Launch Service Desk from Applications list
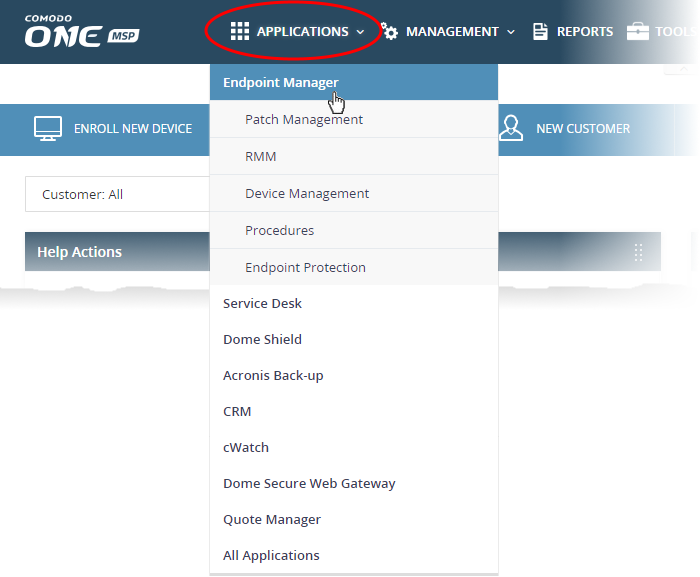 tap(354, 303)
